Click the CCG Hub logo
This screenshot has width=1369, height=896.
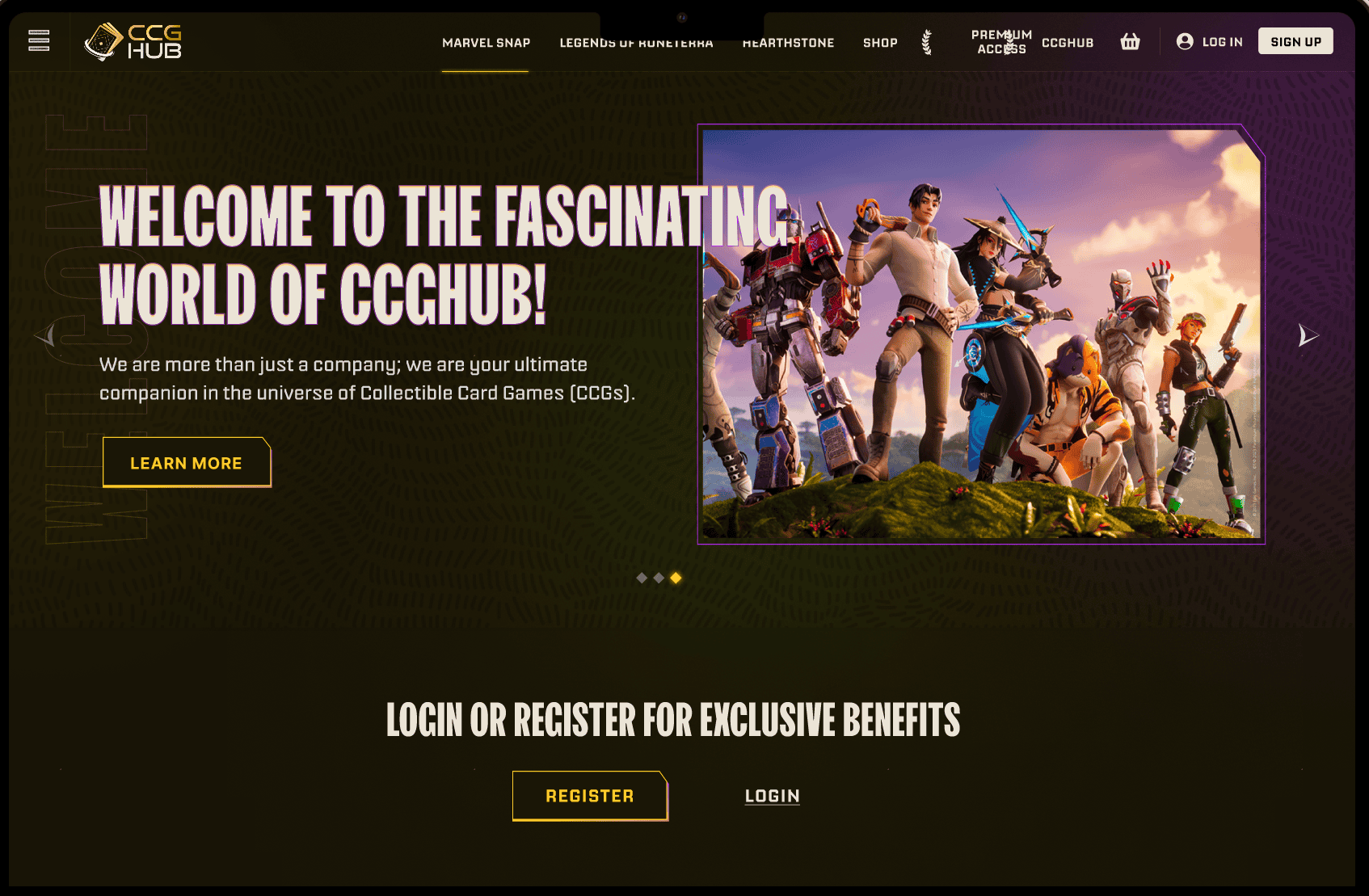(133, 42)
